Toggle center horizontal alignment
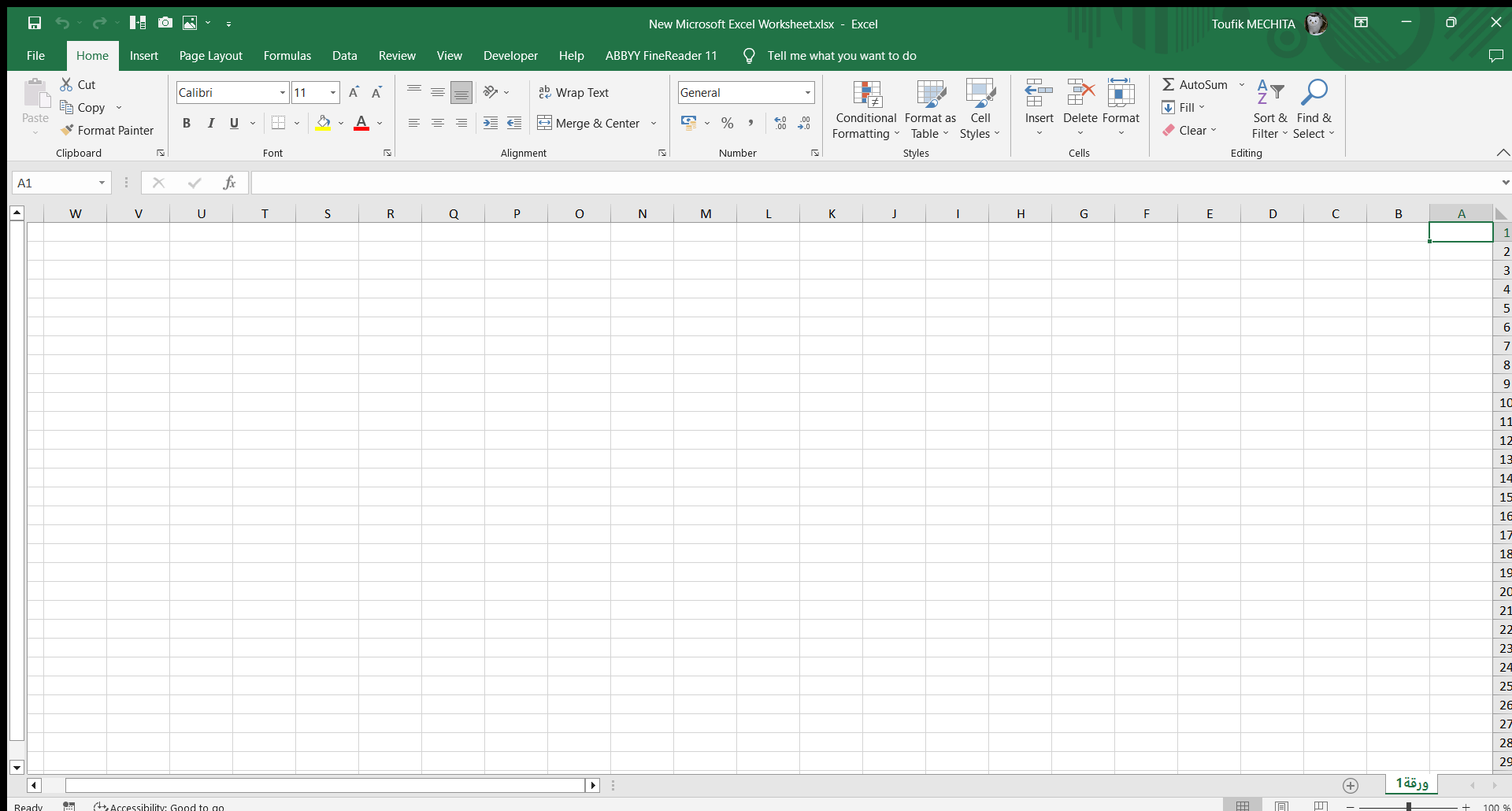 pyautogui.click(x=438, y=123)
